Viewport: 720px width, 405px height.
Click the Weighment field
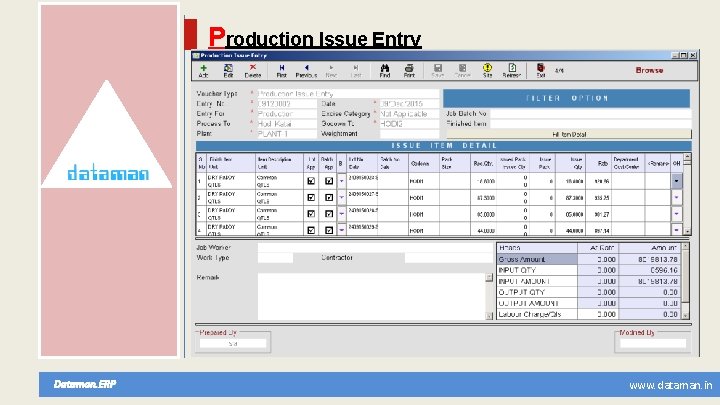coord(409,134)
